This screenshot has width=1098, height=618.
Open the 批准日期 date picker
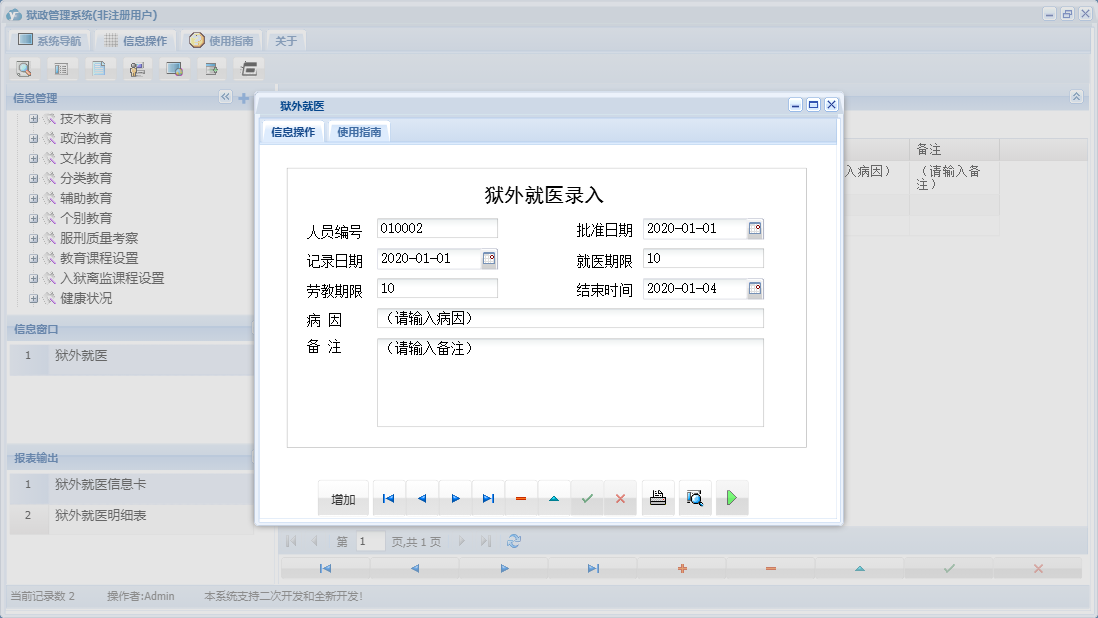point(757,228)
